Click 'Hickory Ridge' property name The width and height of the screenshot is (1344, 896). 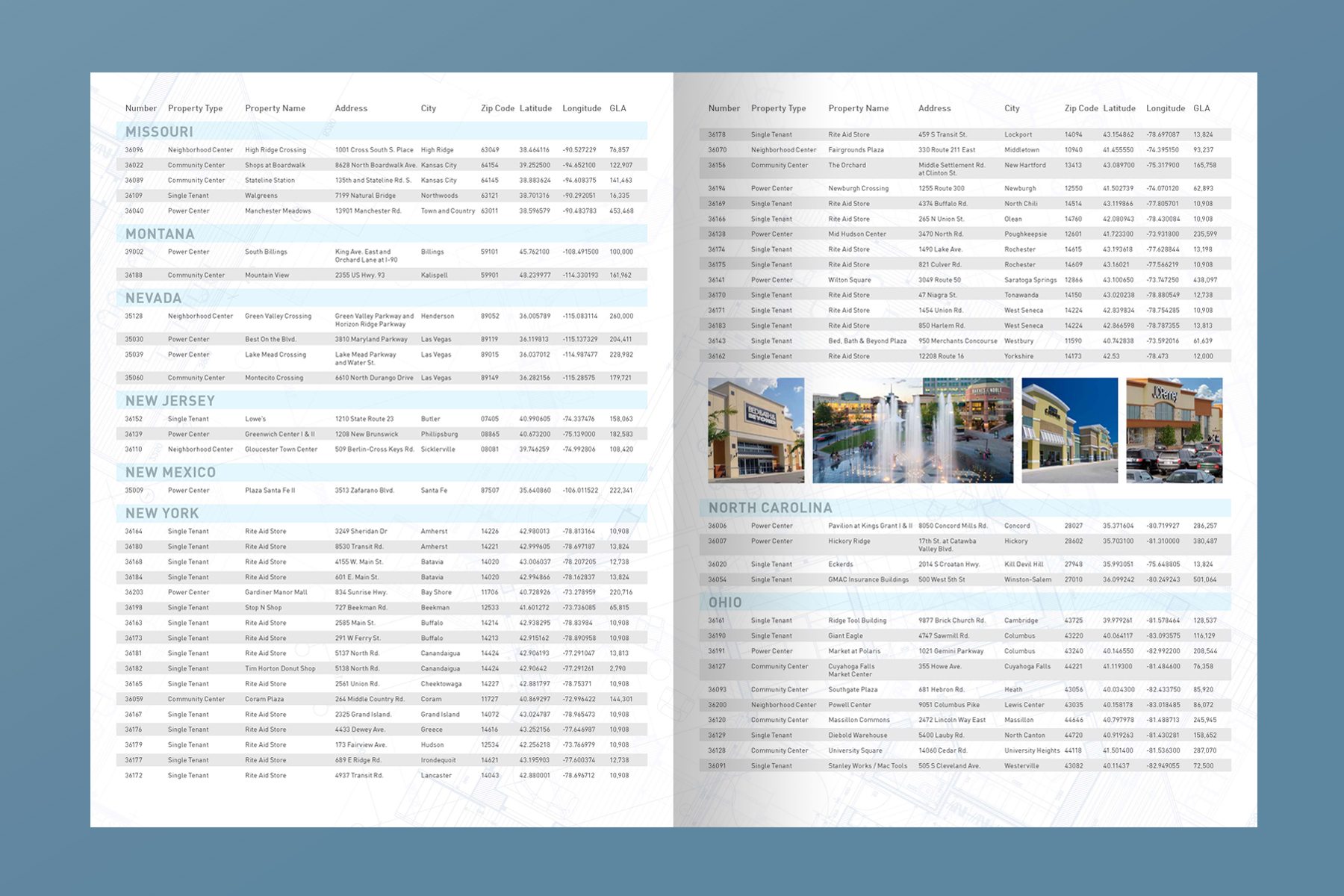click(x=850, y=541)
